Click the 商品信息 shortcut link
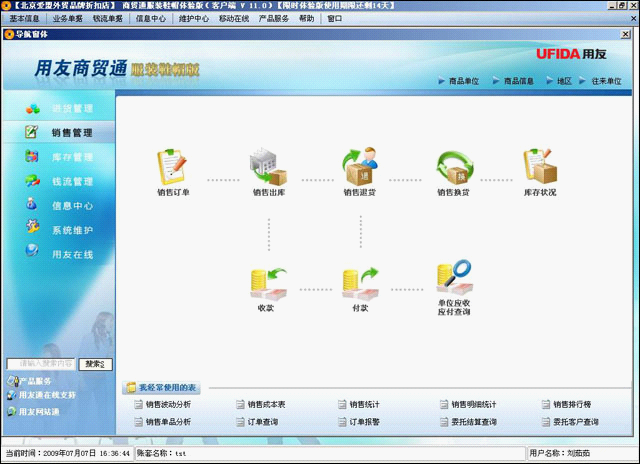 point(517,81)
